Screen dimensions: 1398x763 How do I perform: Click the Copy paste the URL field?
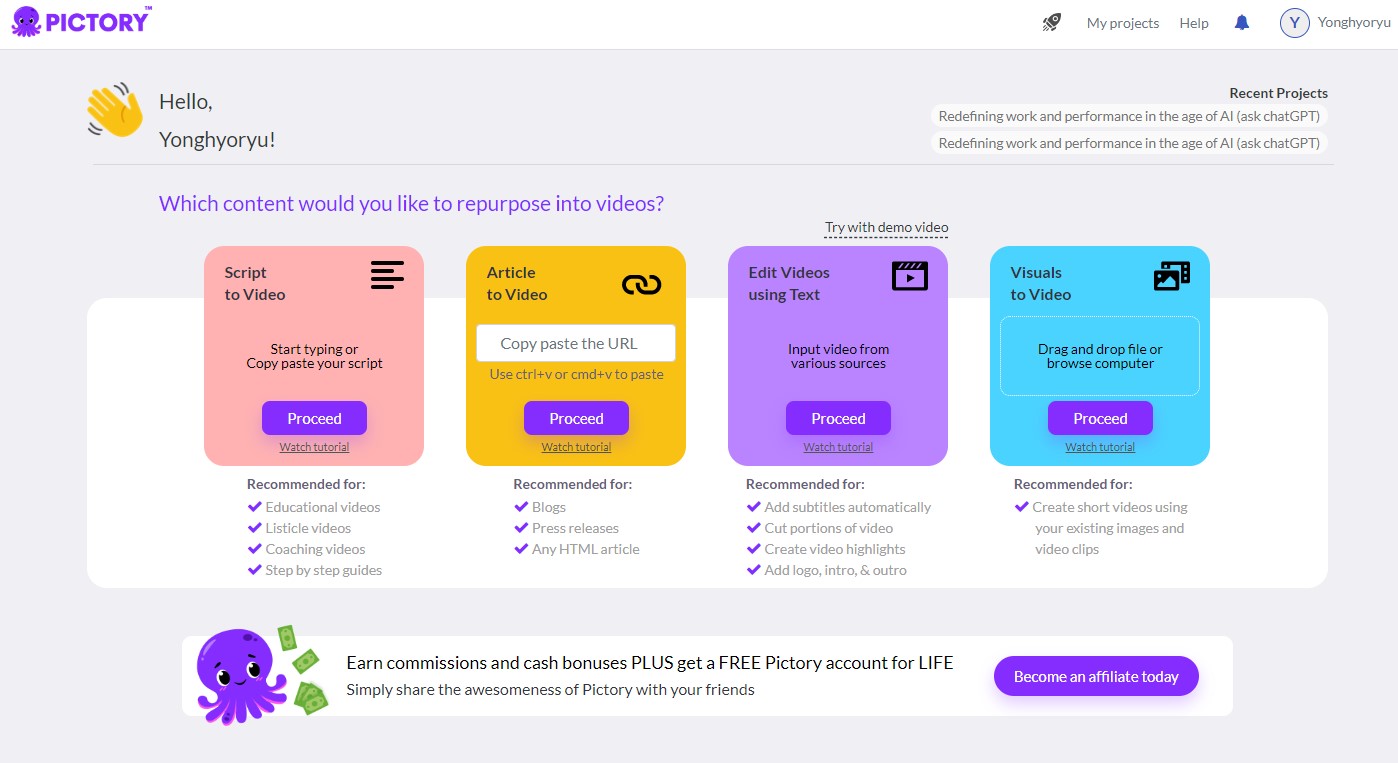(x=576, y=343)
